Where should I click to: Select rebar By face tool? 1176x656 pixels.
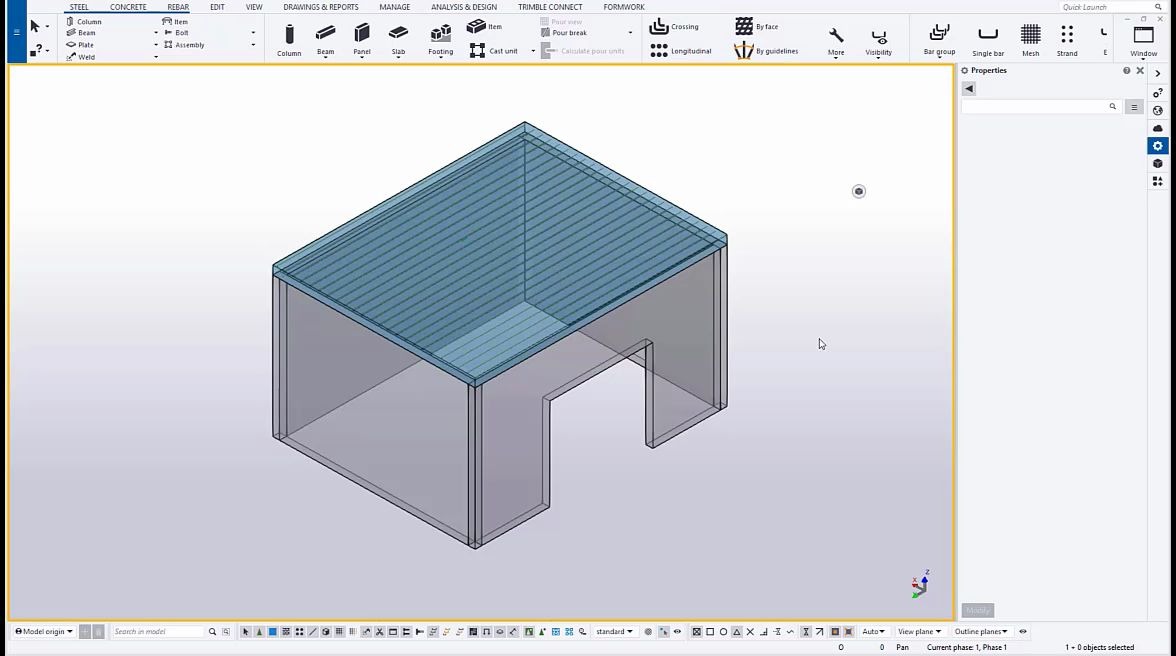point(757,26)
